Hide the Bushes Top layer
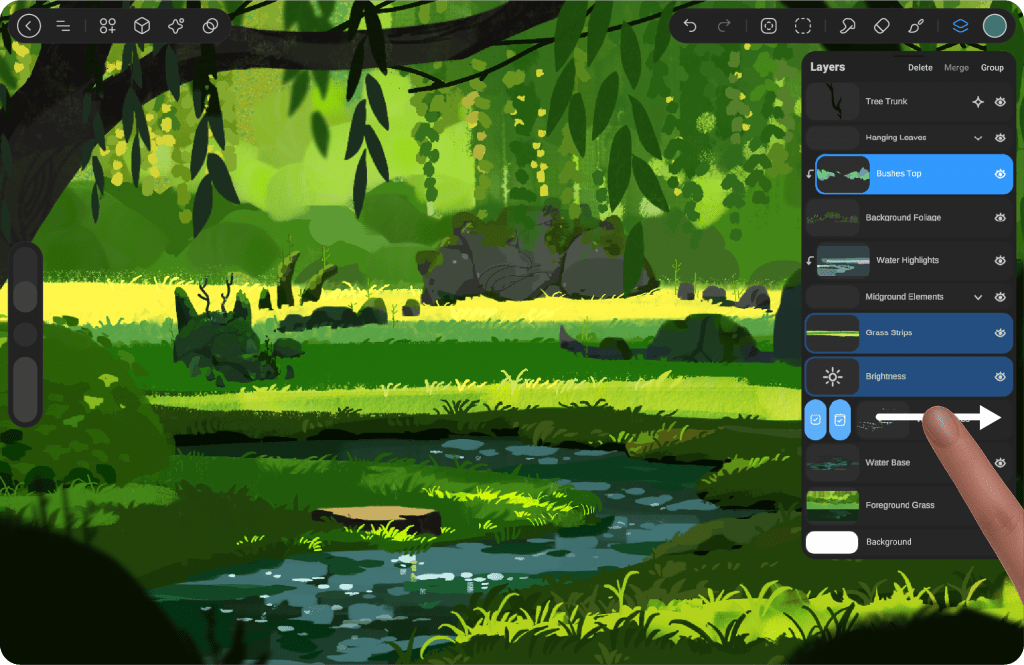The image size is (1024, 665). coord(1000,174)
